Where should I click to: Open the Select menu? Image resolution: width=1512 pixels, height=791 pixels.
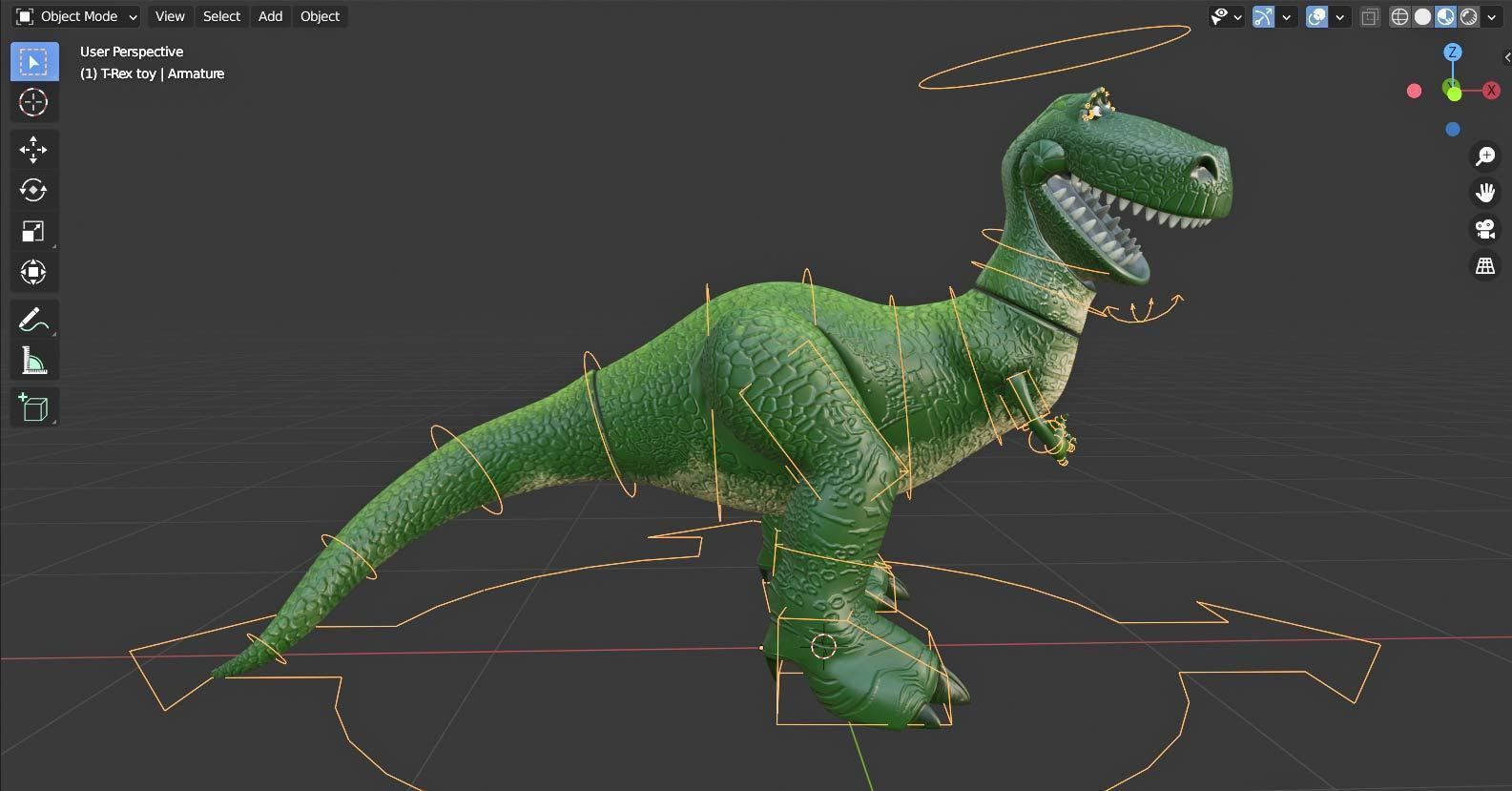221,16
